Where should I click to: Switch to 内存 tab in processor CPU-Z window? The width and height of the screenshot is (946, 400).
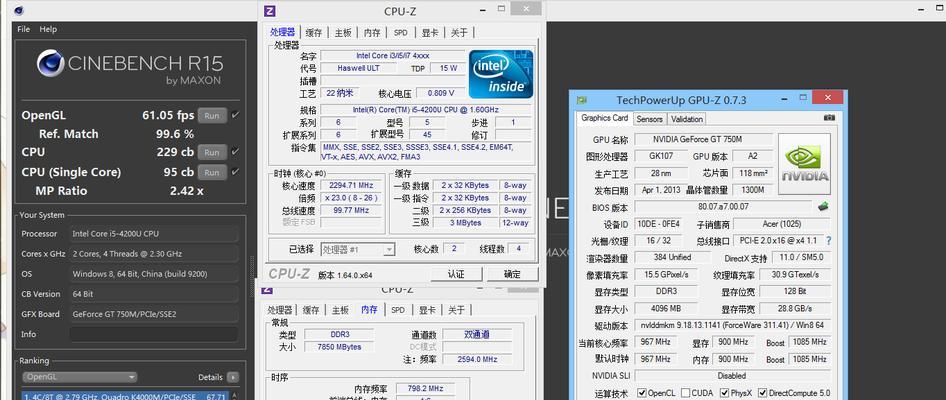point(372,33)
